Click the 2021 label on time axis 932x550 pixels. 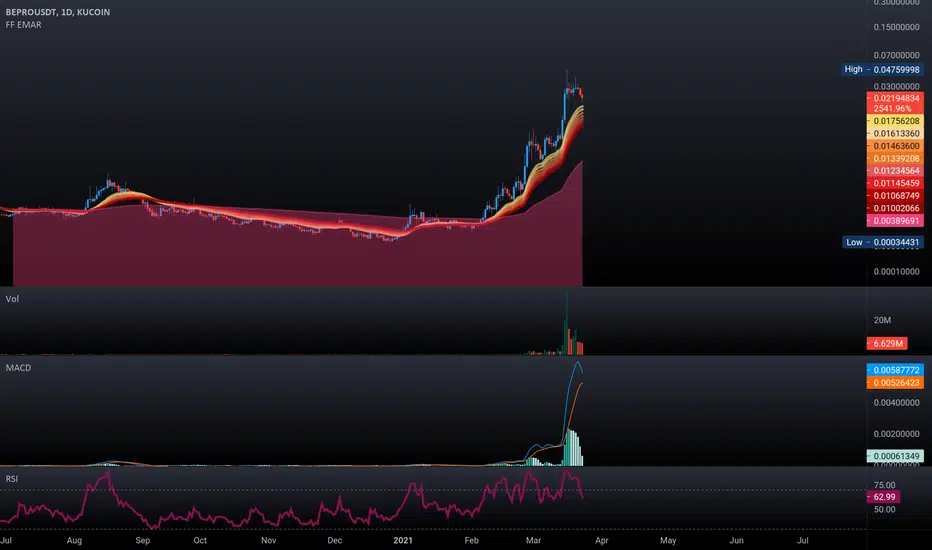coord(403,540)
